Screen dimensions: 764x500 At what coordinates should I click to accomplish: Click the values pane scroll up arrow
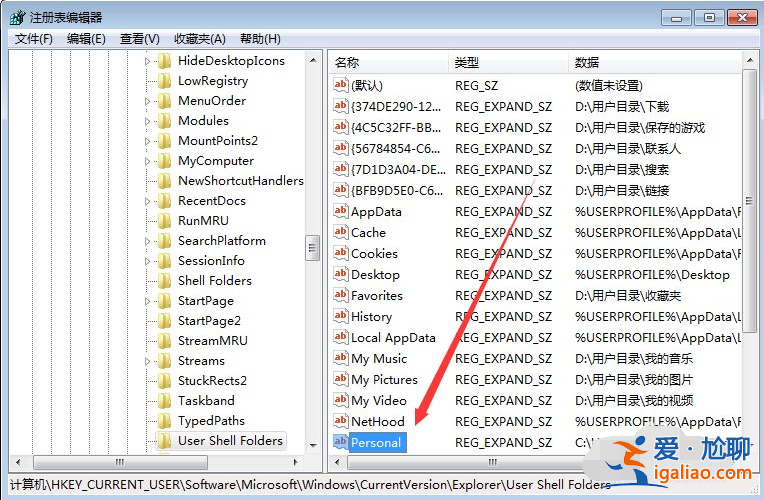click(x=749, y=60)
